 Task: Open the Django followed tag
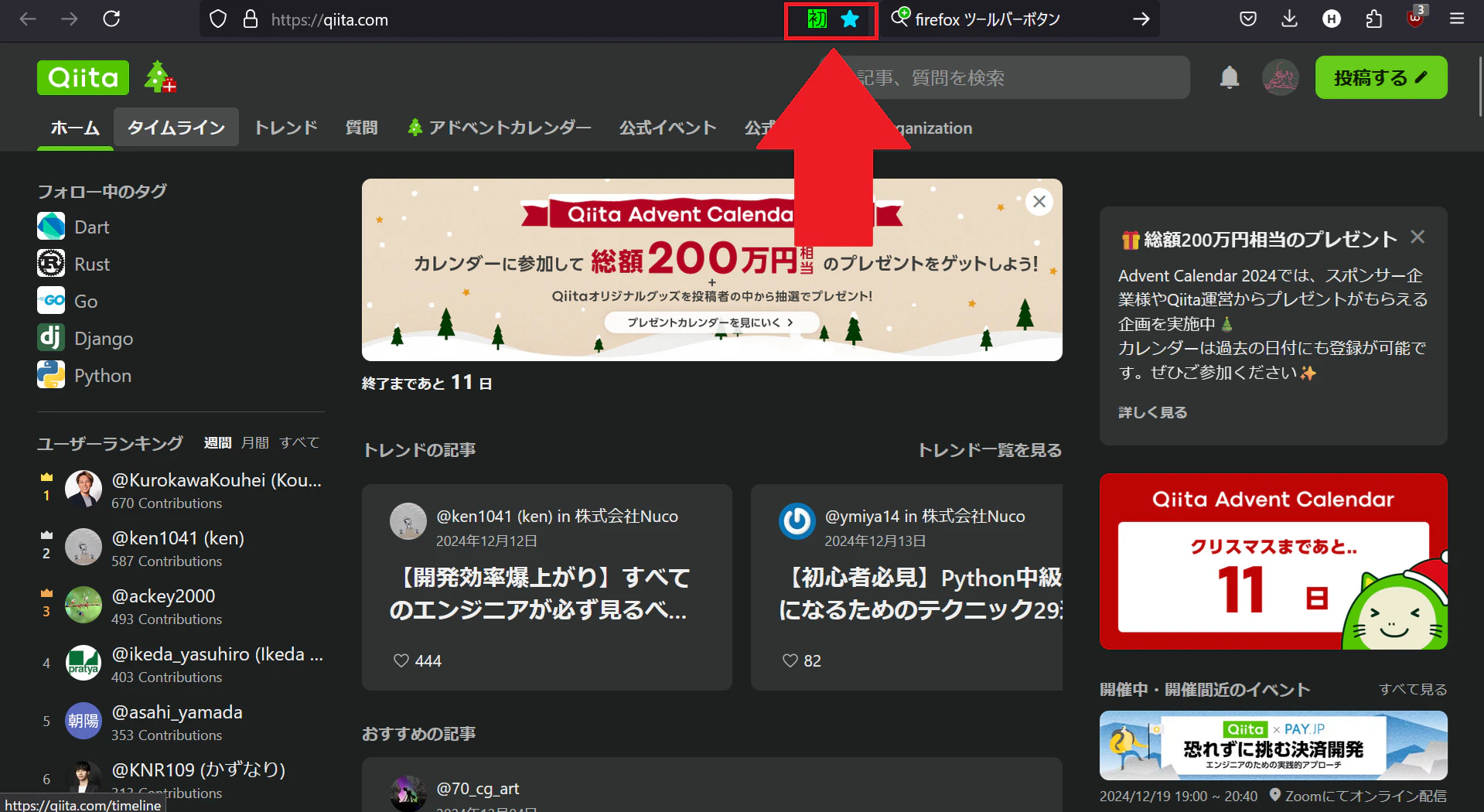pyautogui.click(x=85, y=338)
